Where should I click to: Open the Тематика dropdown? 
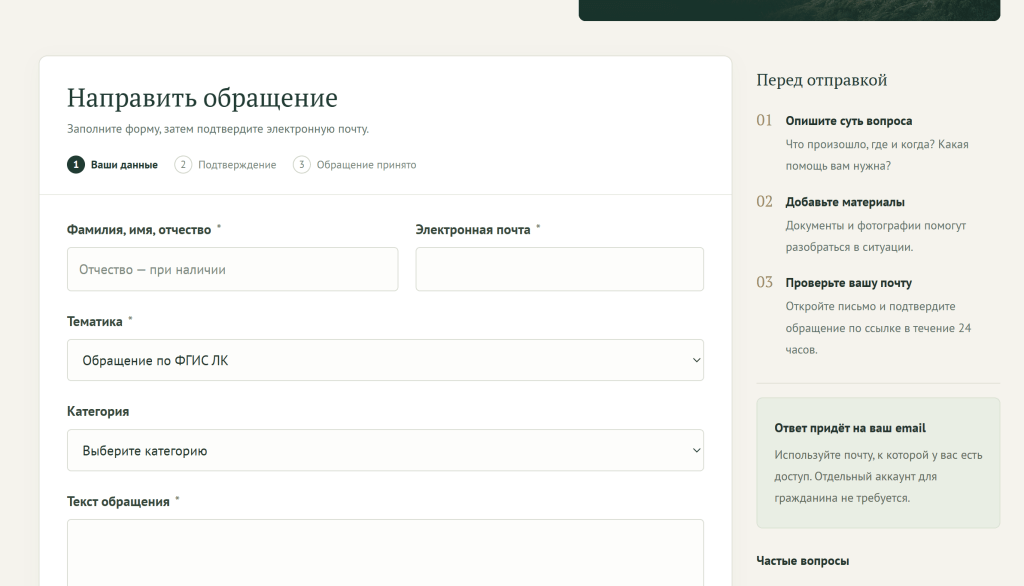(x=385, y=360)
